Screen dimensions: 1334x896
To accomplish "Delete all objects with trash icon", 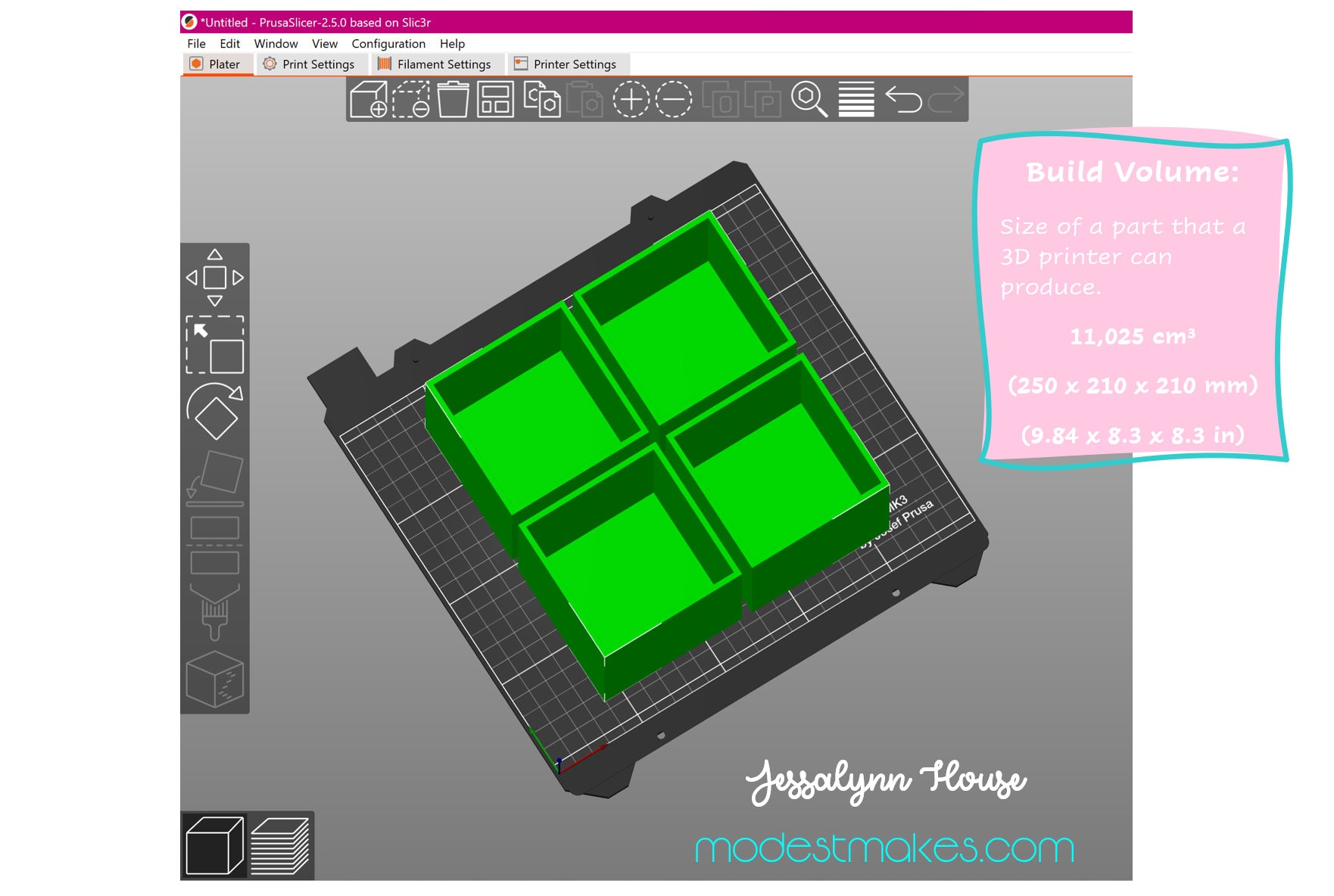I will [453, 99].
